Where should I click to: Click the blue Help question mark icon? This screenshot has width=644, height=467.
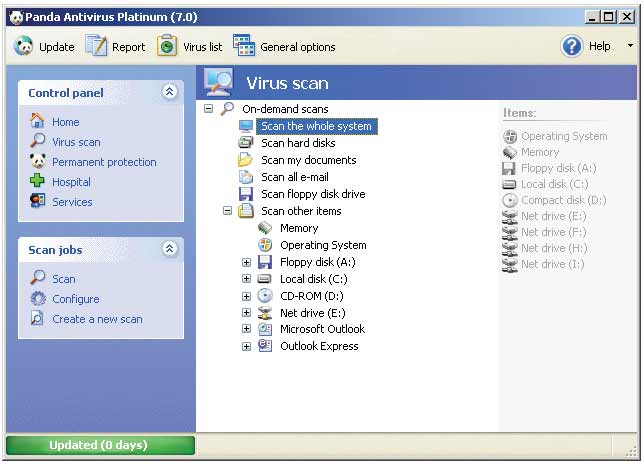(572, 46)
